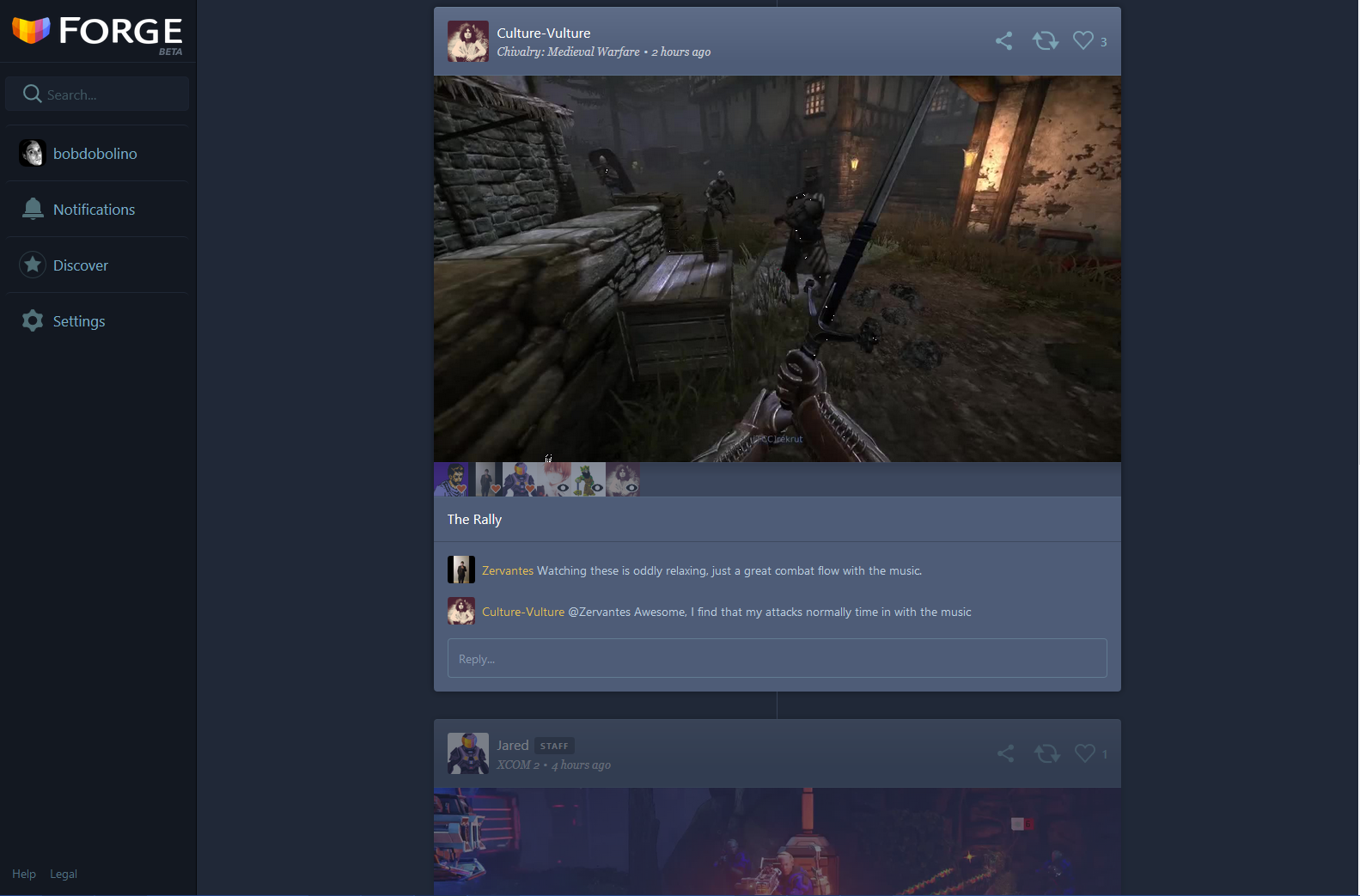Share Jared's XCOM 2 post
The width and height of the screenshot is (1360, 896).
point(1005,754)
